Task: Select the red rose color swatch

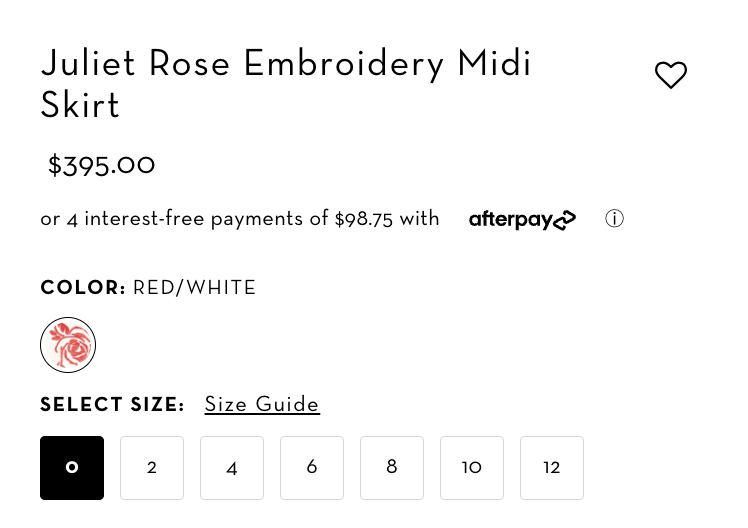Action: click(68, 345)
